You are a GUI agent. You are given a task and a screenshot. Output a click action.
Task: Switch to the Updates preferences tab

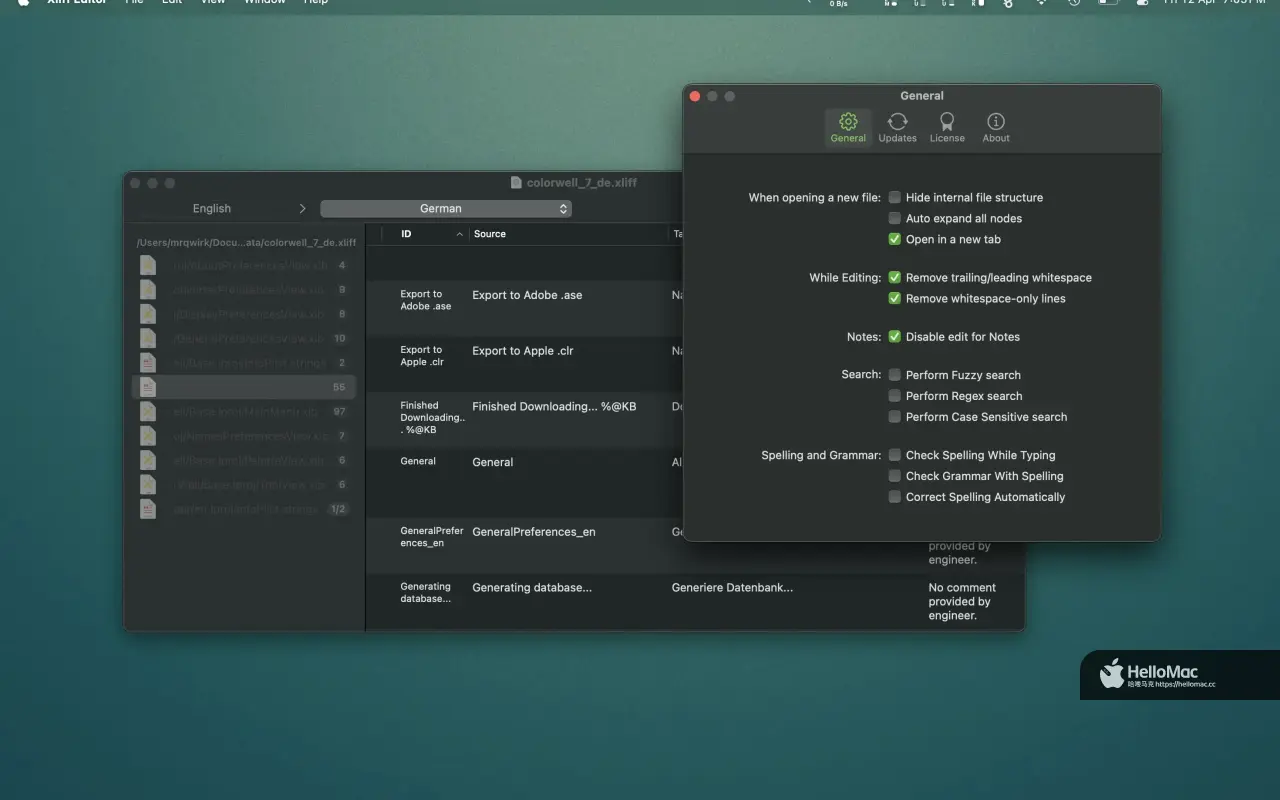point(897,127)
